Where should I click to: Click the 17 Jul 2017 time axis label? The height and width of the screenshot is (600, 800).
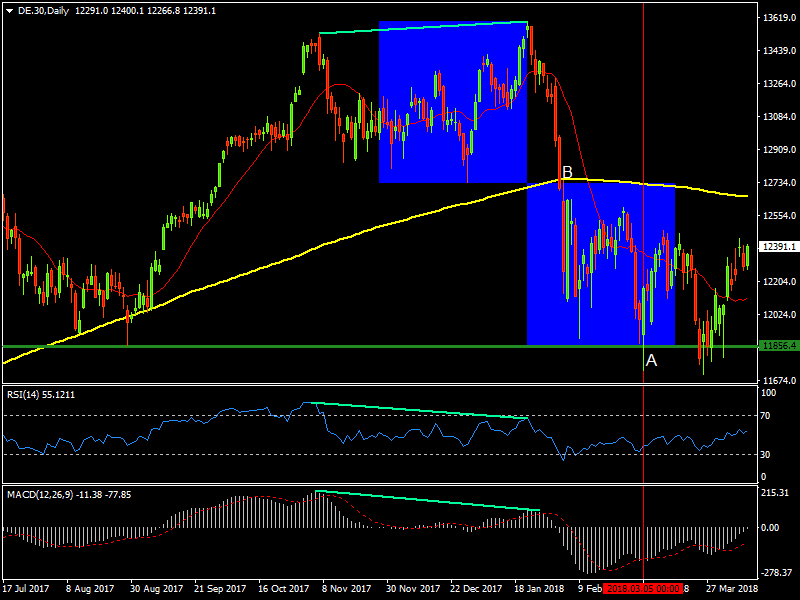click(24, 590)
